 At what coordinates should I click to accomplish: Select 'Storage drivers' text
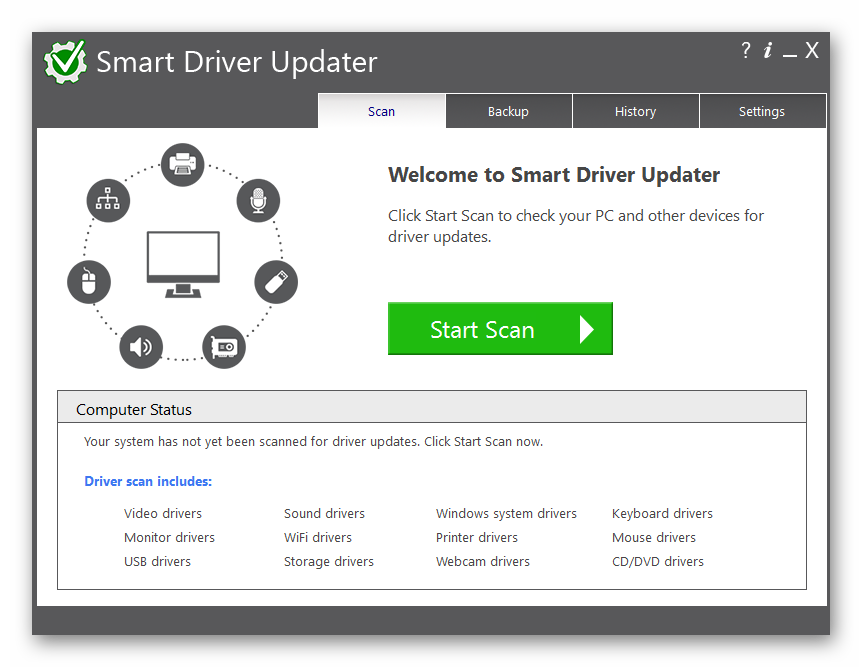[329, 561]
